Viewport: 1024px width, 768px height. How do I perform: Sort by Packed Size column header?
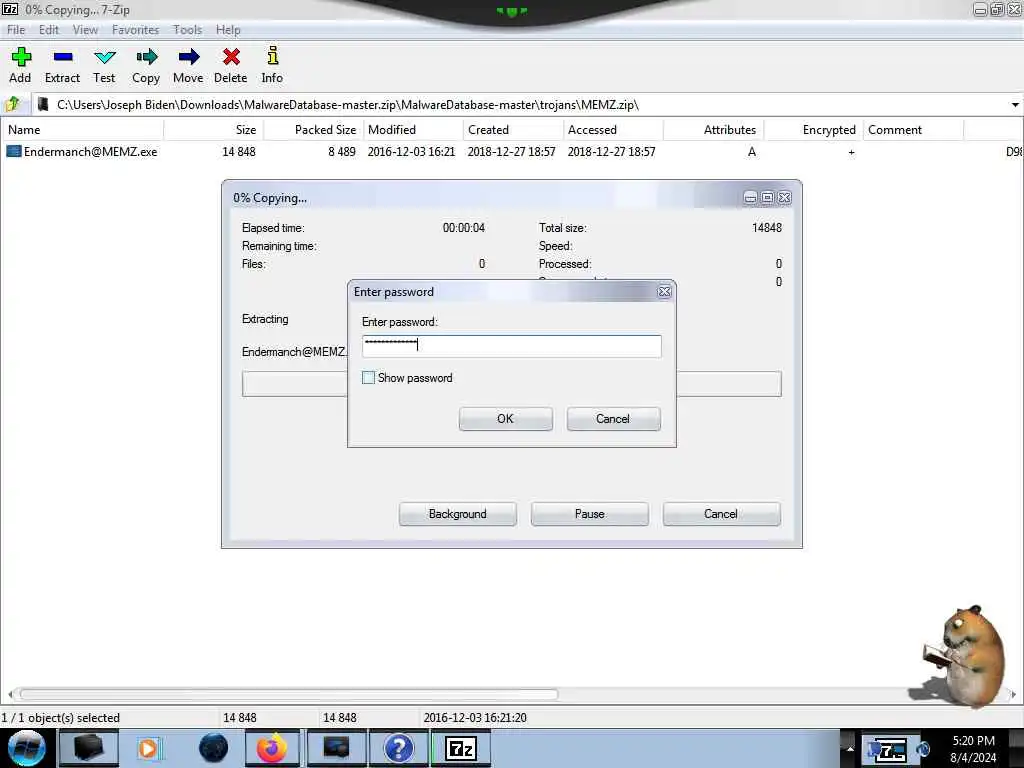pyautogui.click(x=313, y=130)
